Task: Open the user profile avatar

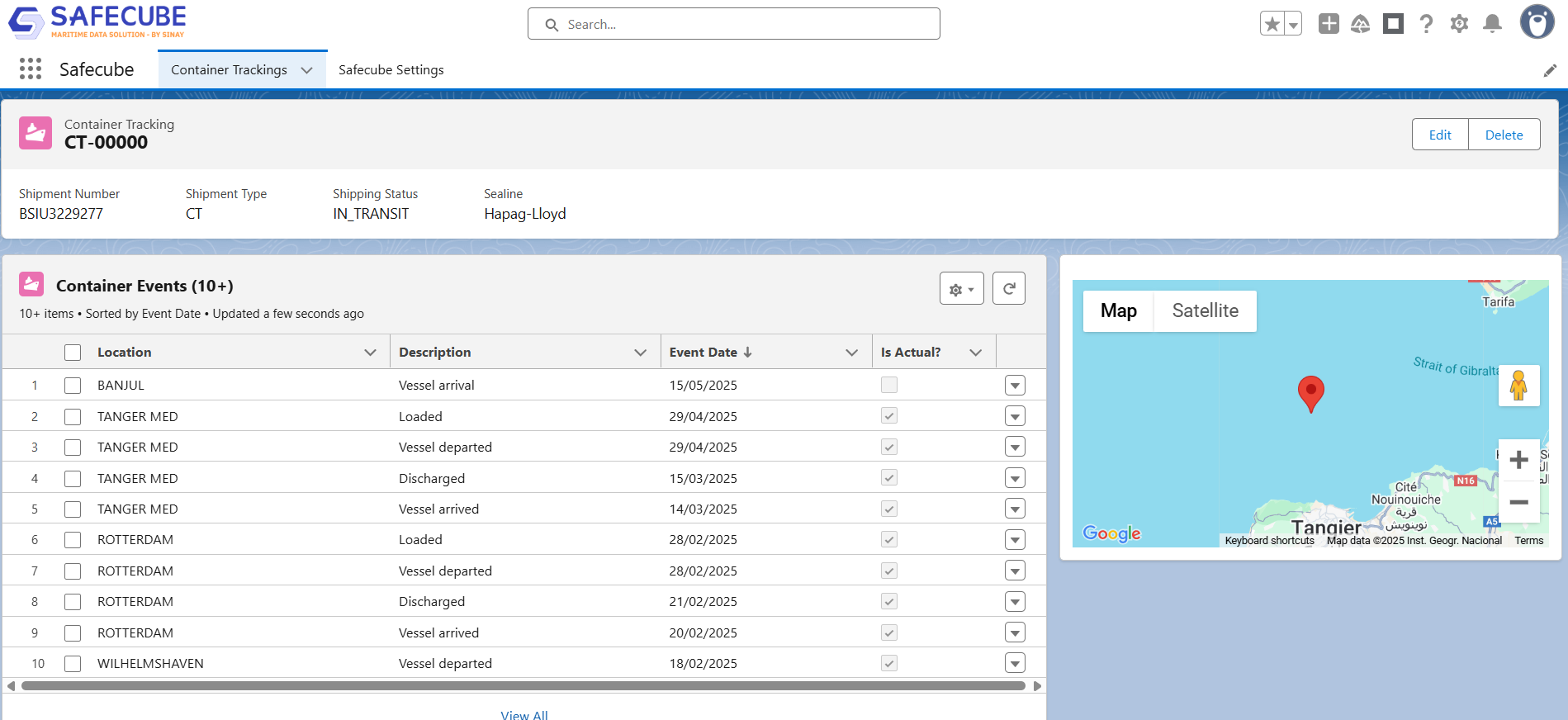Action: pos(1537,22)
